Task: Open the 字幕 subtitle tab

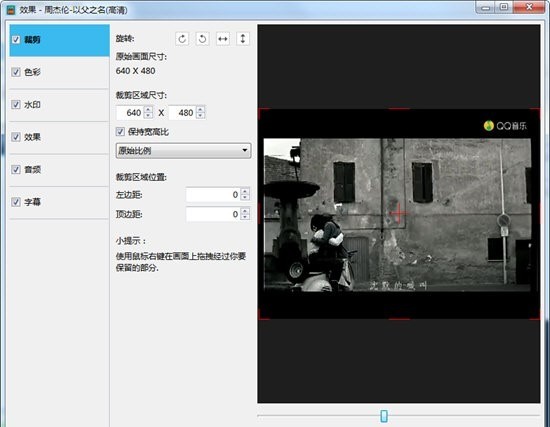Action: [x=60, y=202]
